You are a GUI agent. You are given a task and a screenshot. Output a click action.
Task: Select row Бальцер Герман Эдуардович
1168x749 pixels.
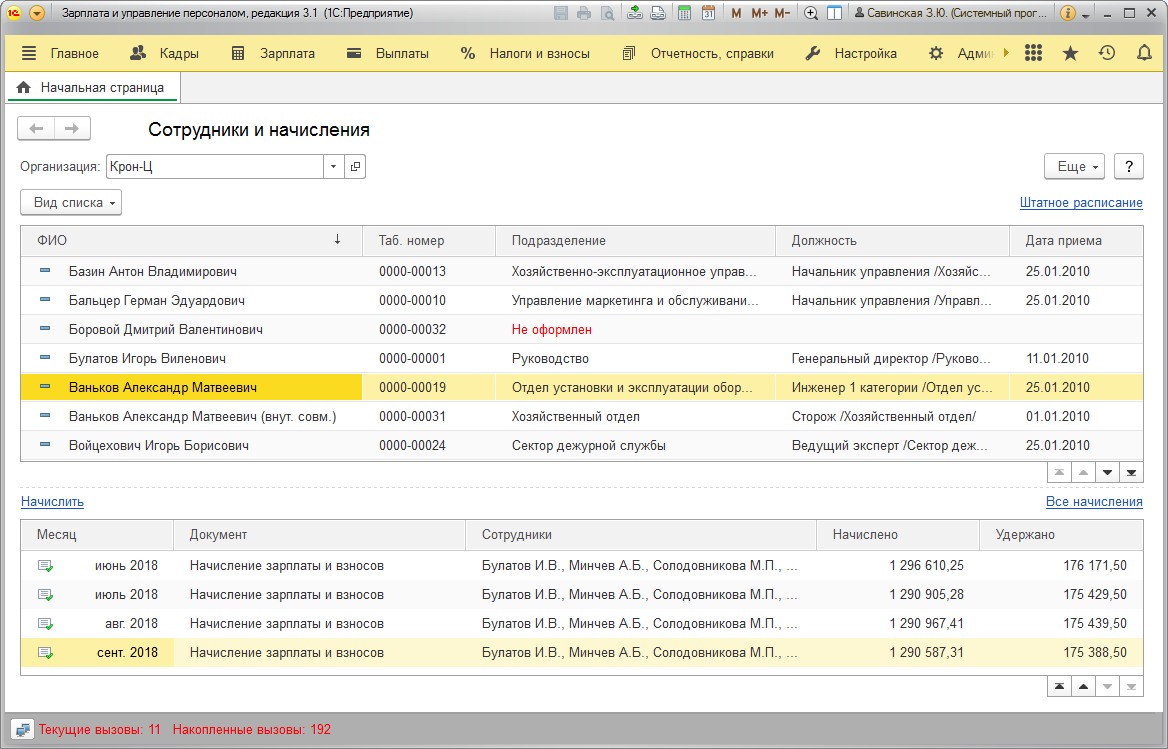pyautogui.click(x=581, y=301)
